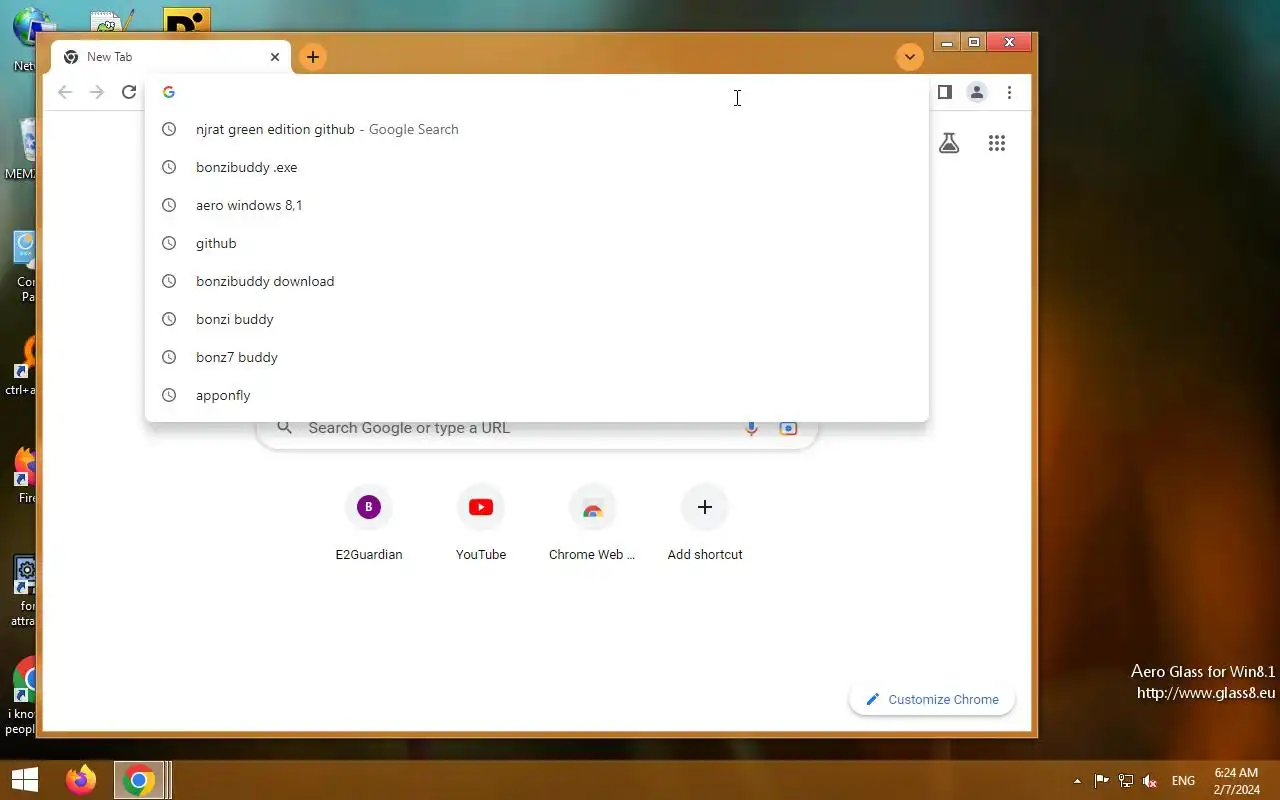Open the Chrome three-dot menu

(1009, 92)
